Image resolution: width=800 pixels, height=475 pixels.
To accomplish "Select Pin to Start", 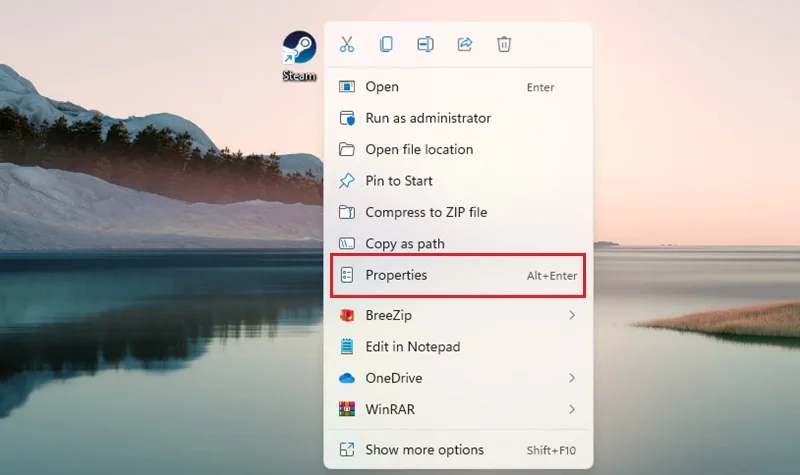I will coord(458,181).
